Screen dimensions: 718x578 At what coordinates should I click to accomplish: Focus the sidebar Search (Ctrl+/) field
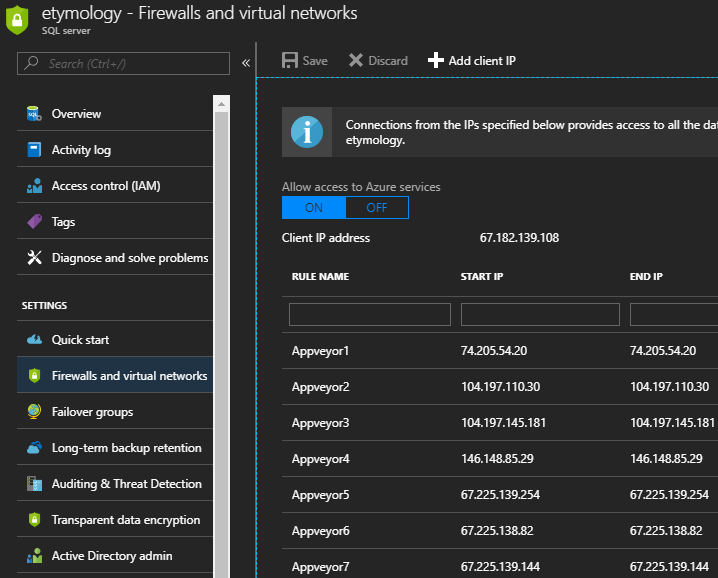click(x=123, y=63)
